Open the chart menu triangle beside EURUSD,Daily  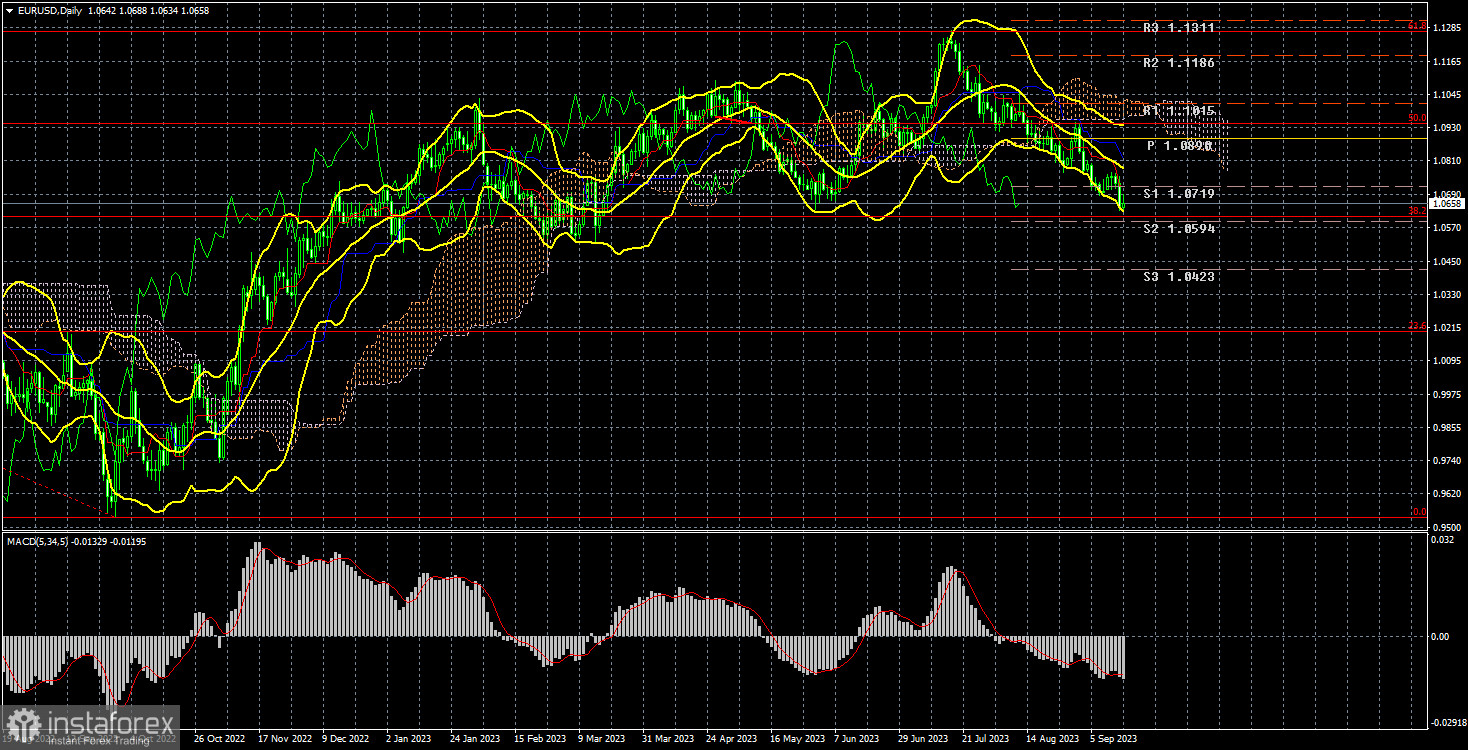tap(8, 11)
